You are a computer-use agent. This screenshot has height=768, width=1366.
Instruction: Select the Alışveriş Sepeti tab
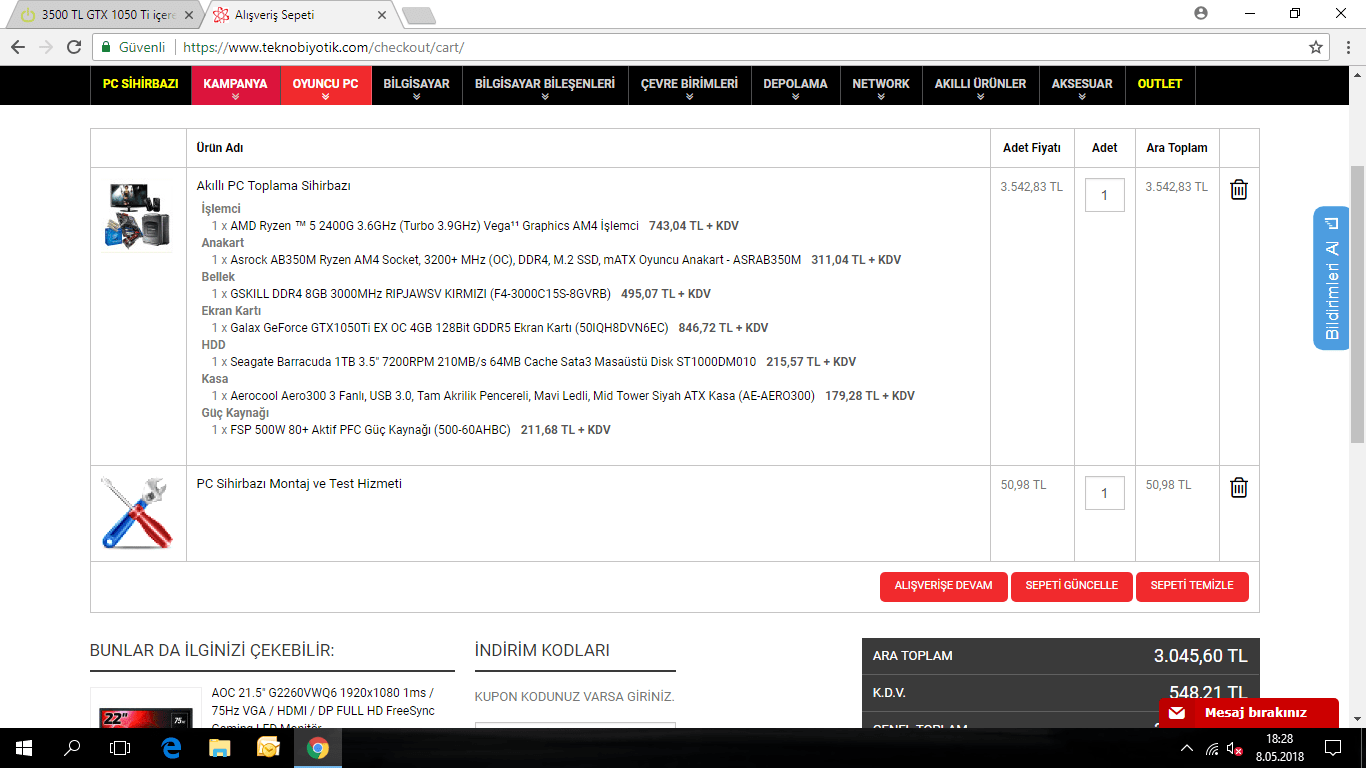298,16
